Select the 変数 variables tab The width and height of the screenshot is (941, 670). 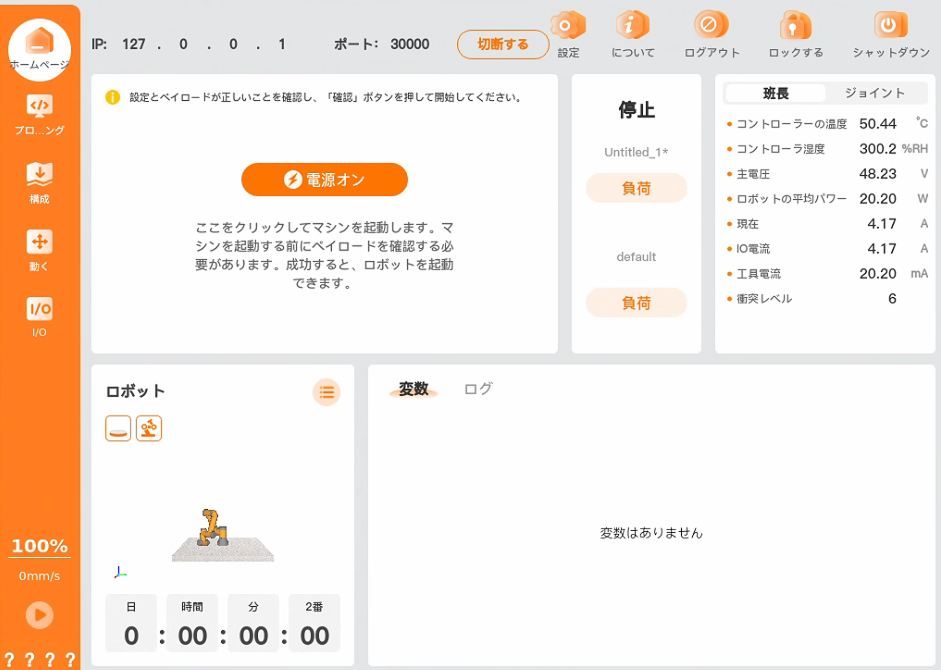(x=413, y=389)
